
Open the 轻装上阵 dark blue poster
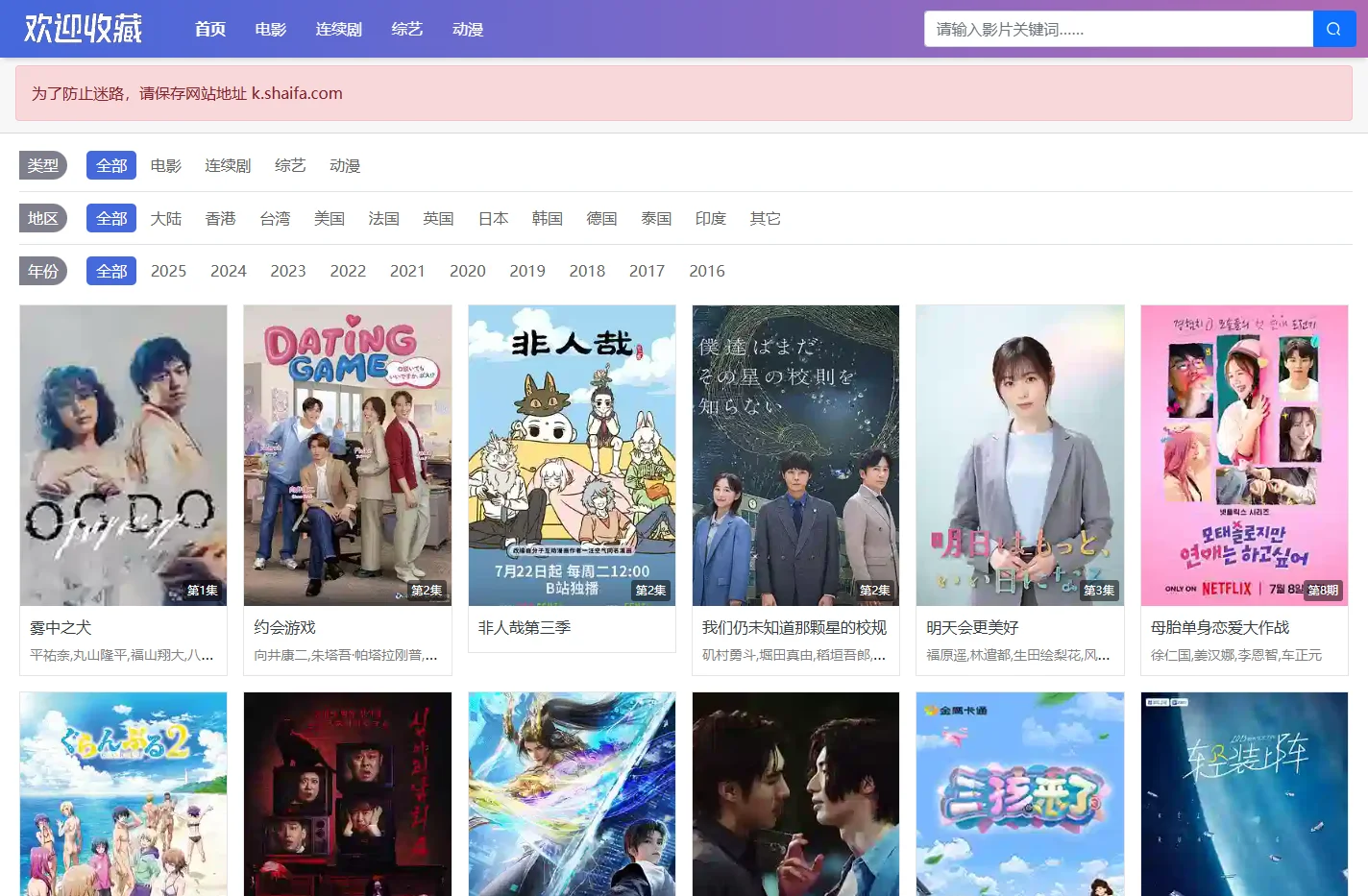[1244, 794]
